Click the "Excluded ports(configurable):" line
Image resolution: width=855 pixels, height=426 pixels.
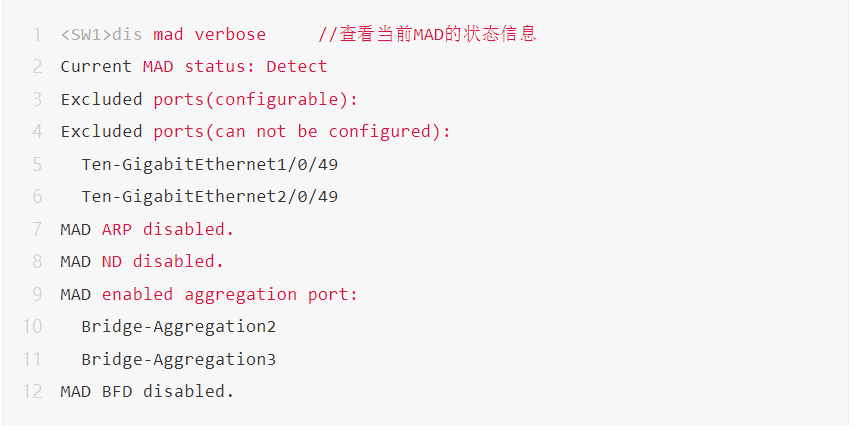209,99
